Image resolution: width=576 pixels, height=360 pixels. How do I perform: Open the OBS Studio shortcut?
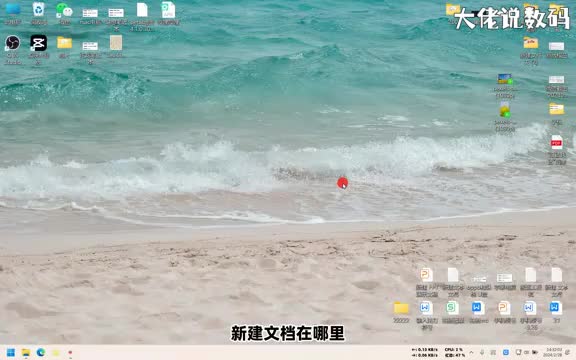12,43
